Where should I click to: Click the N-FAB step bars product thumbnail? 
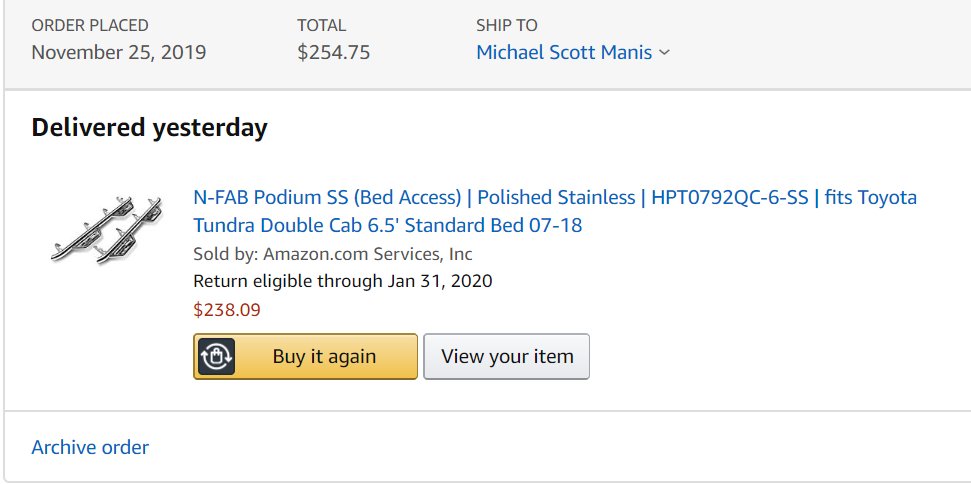(x=106, y=228)
